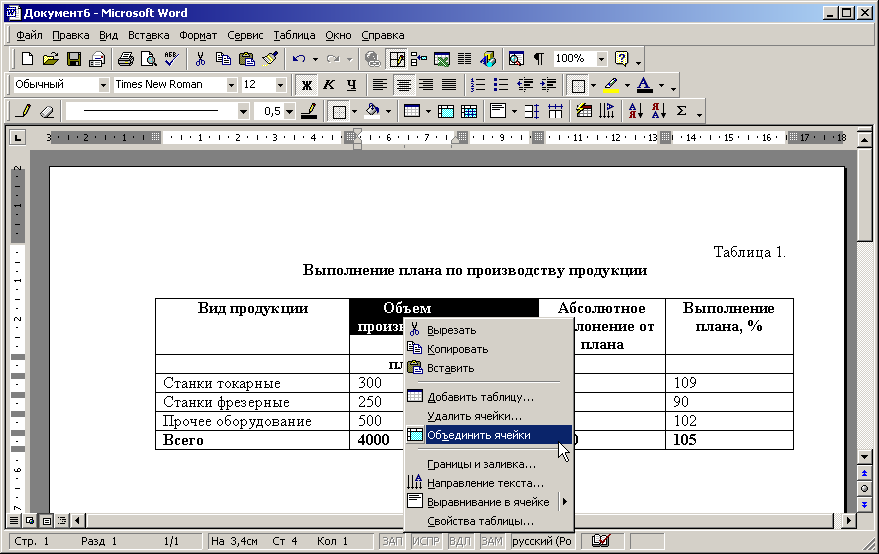Click the Split Cells toolbar icon
879x554 pixels.
(469, 111)
